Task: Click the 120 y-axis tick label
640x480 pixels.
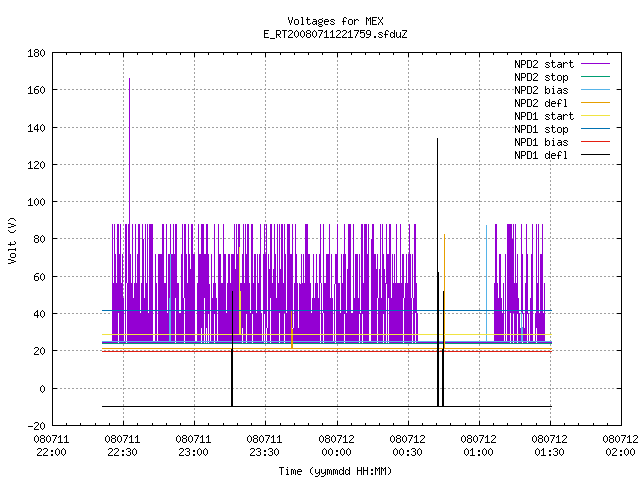Action: coord(36,165)
